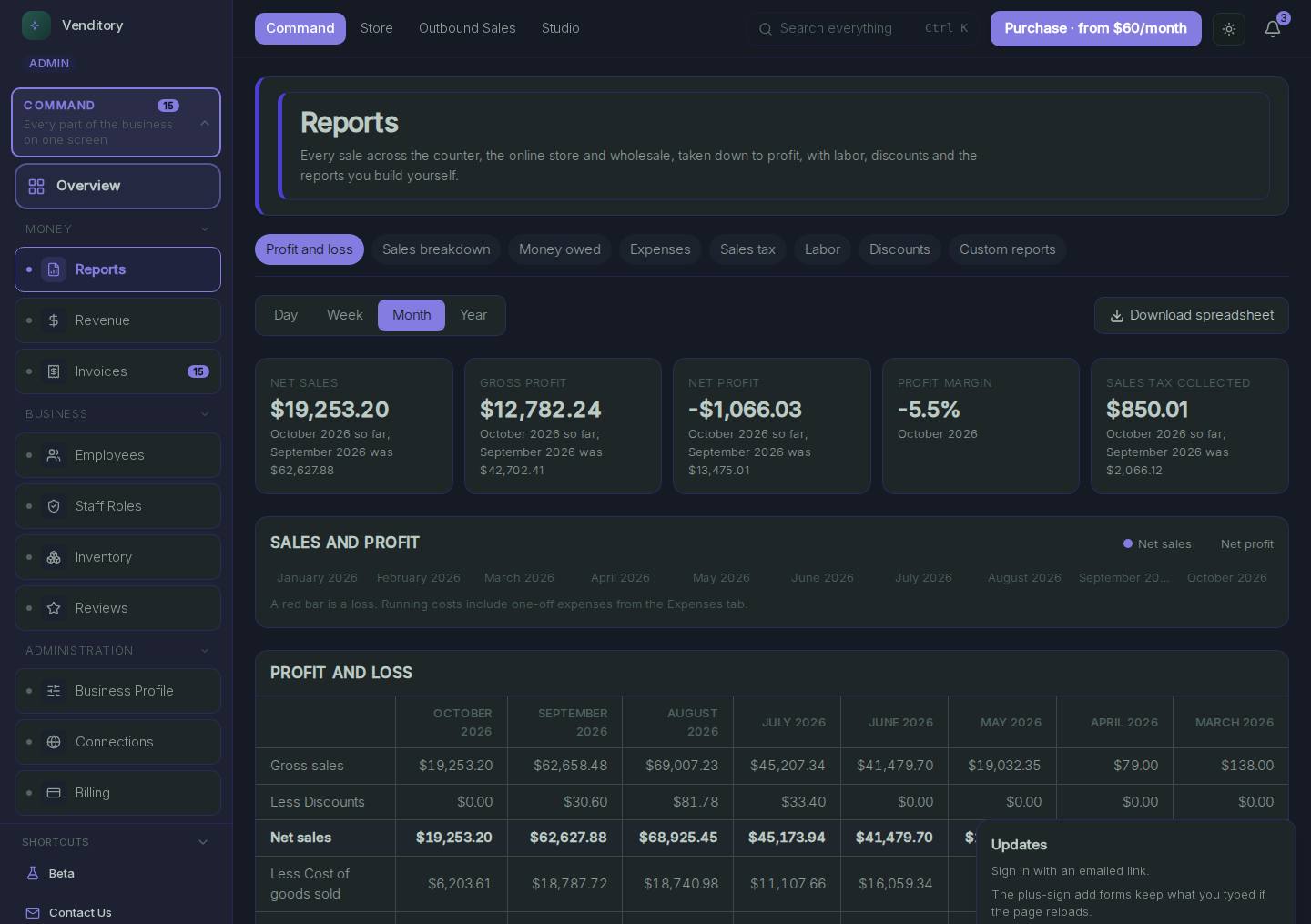Switch period to Day
This screenshot has width=1311, height=924.
pyautogui.click(x=286, y=315)
